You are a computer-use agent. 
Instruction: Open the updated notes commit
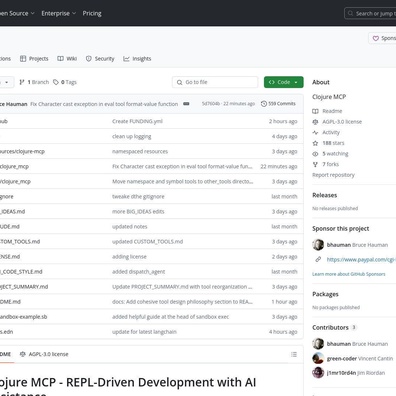tap(130, 226)
